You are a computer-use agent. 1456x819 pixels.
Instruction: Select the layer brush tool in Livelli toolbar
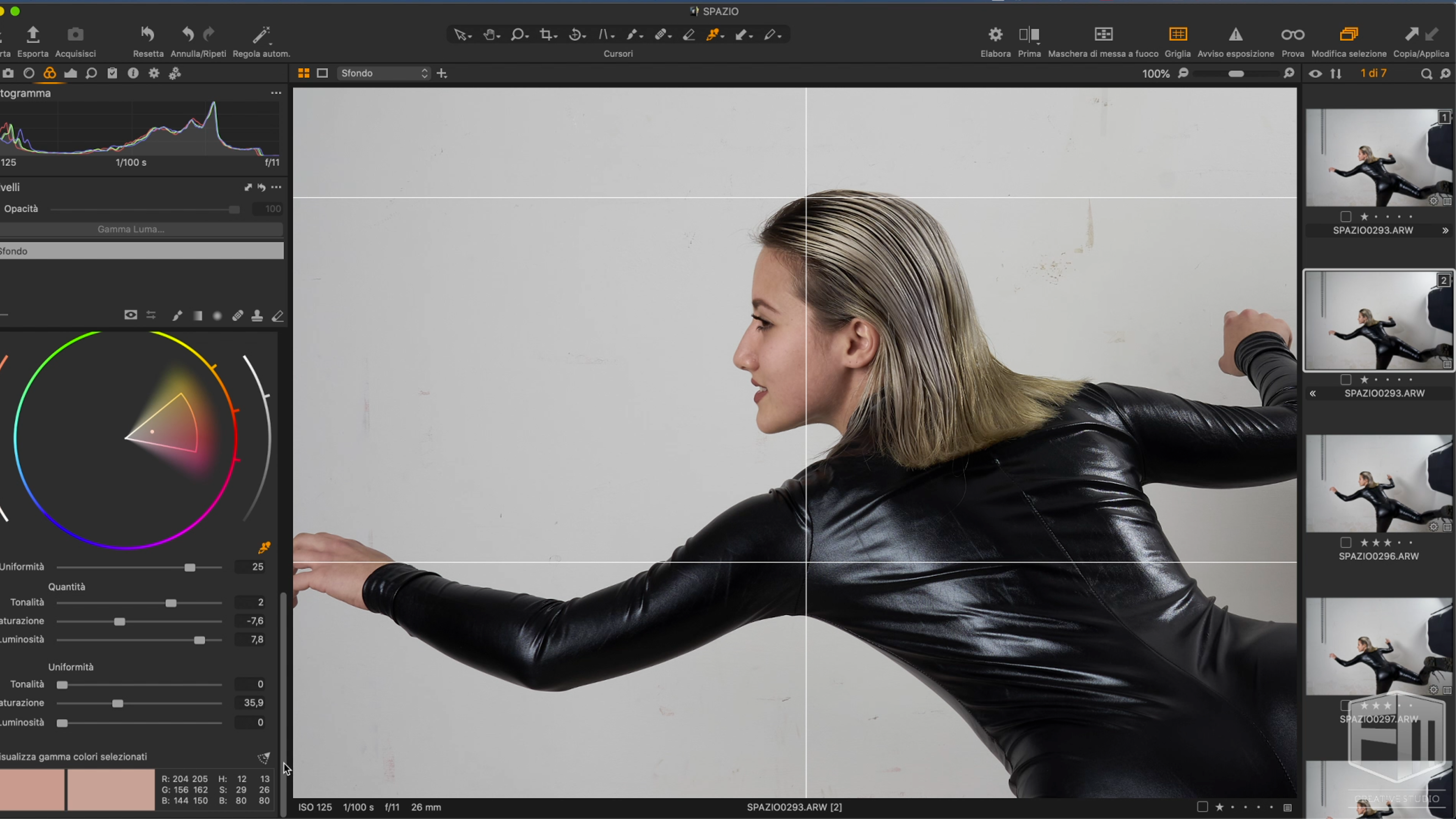177,316
